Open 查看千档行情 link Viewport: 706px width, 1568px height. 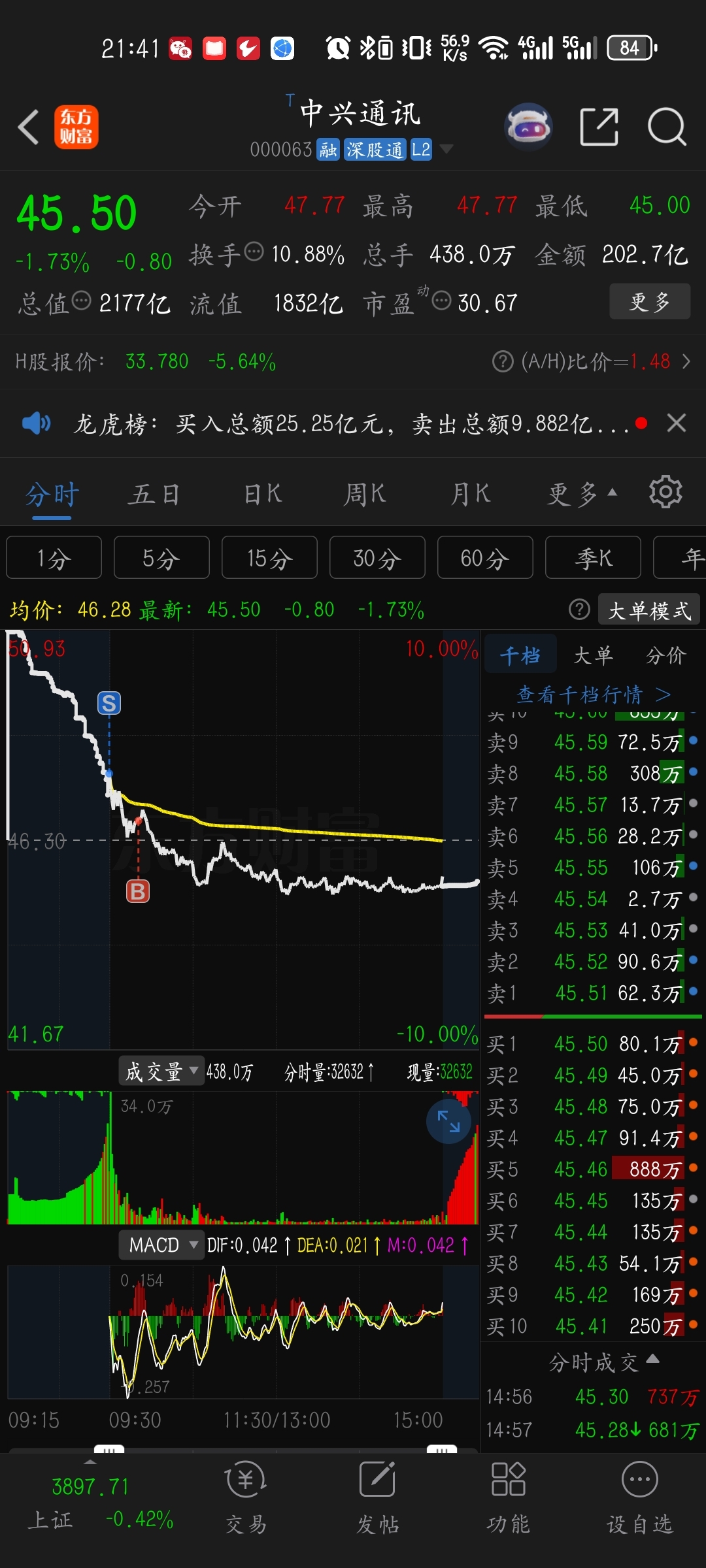(x=594, y=694)
